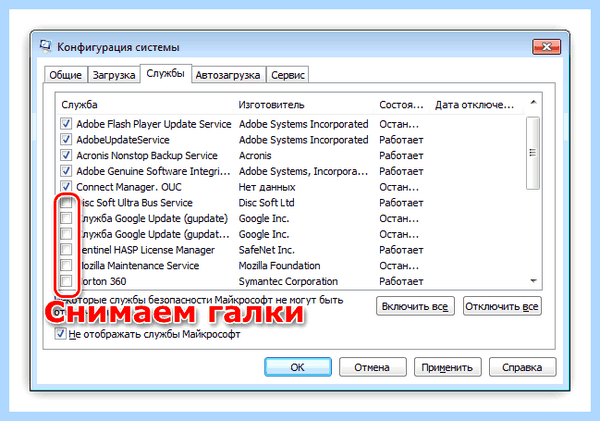Open the Общие tab
600x421 pixels.
65,75
